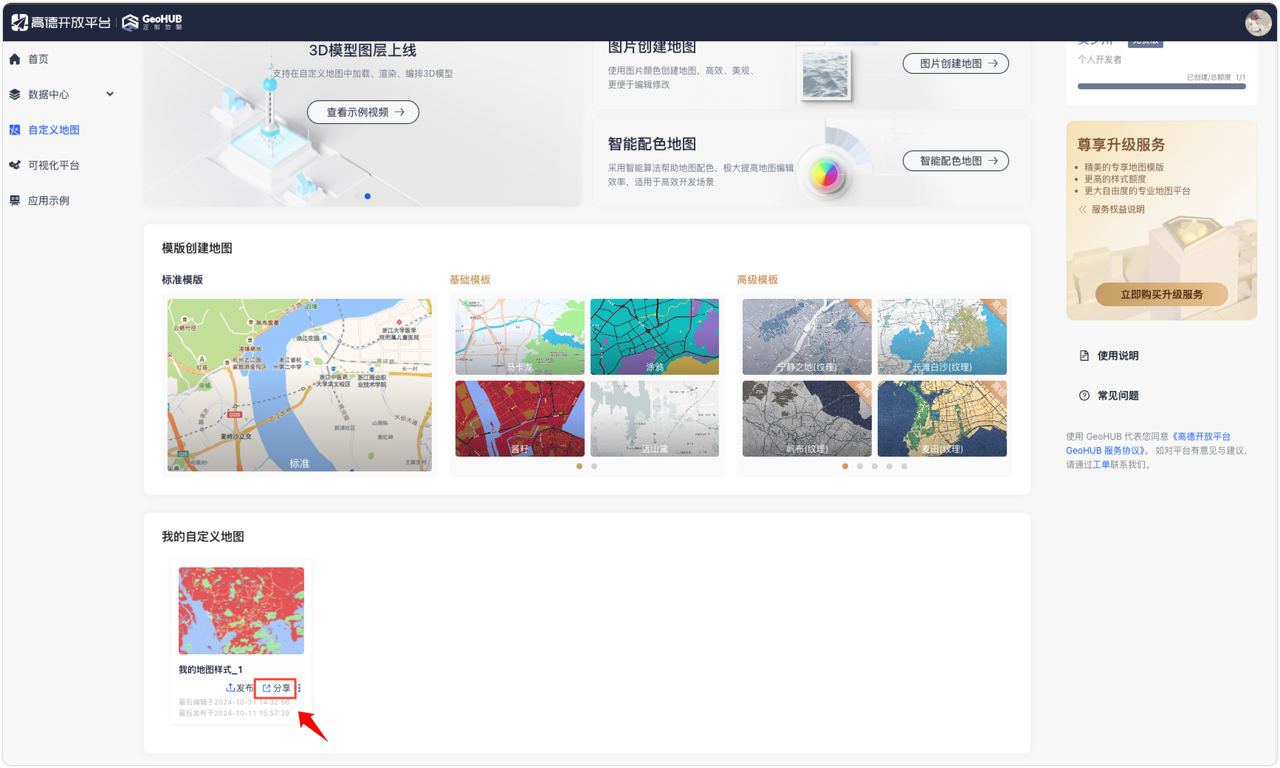Viewport: 1280px width, 768px height.
Task: Click 立即购买升级服务 button
Action: [1161, 294]
